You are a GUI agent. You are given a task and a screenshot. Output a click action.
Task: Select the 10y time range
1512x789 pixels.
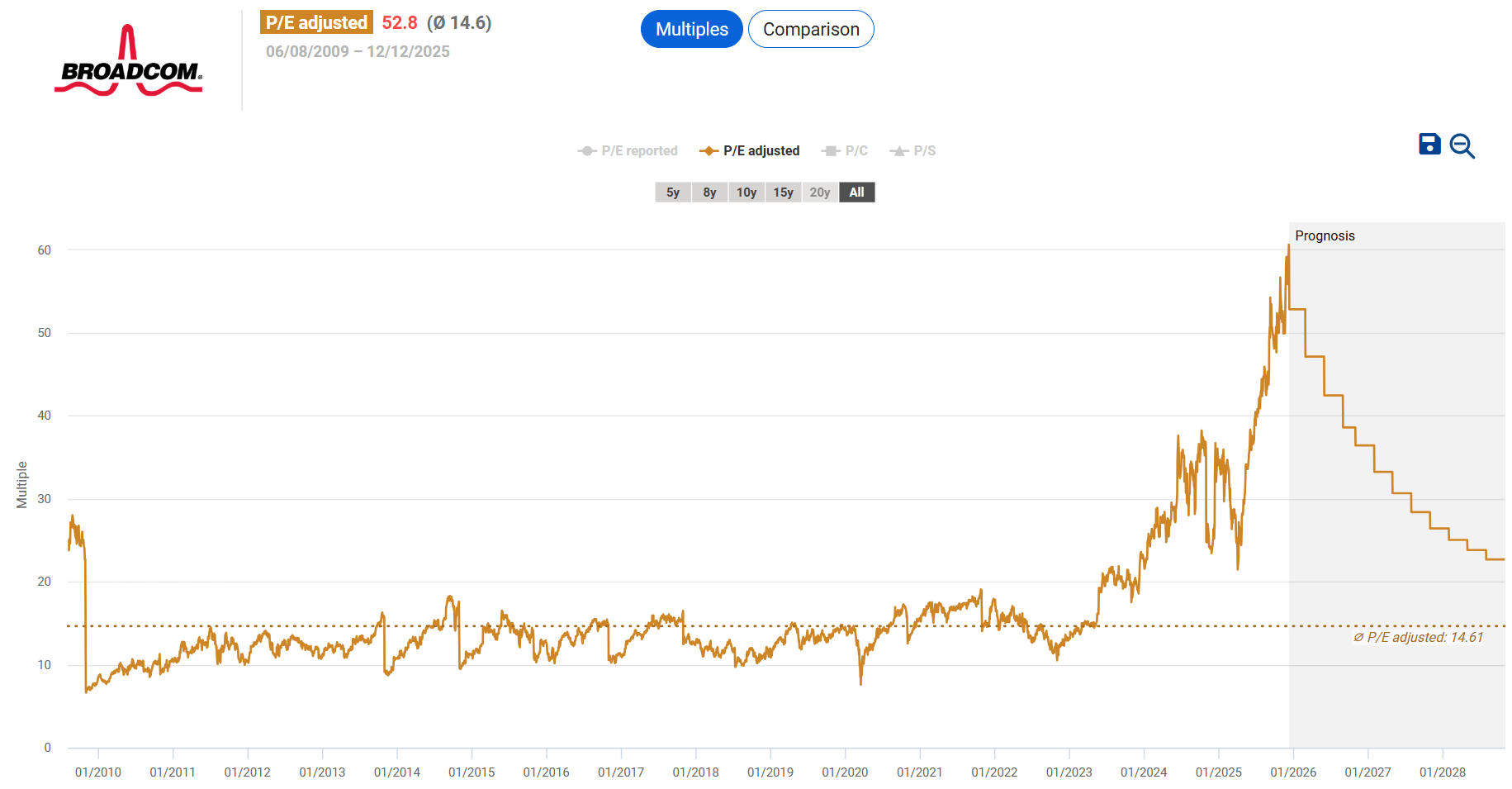coord(747,192)
